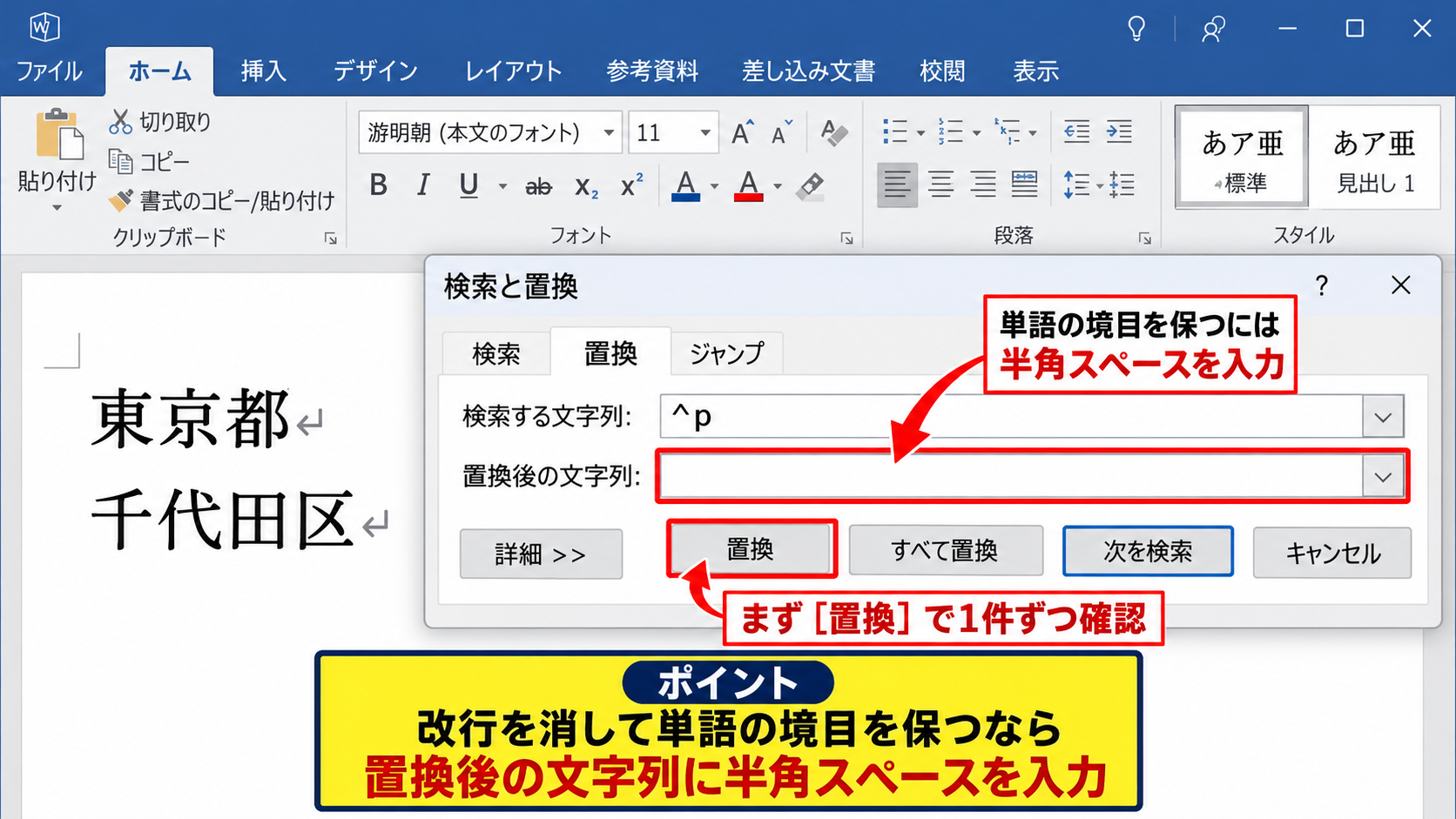Click the Copy icon
Viewport: 1456px width, 819px height.
[120, 161]
